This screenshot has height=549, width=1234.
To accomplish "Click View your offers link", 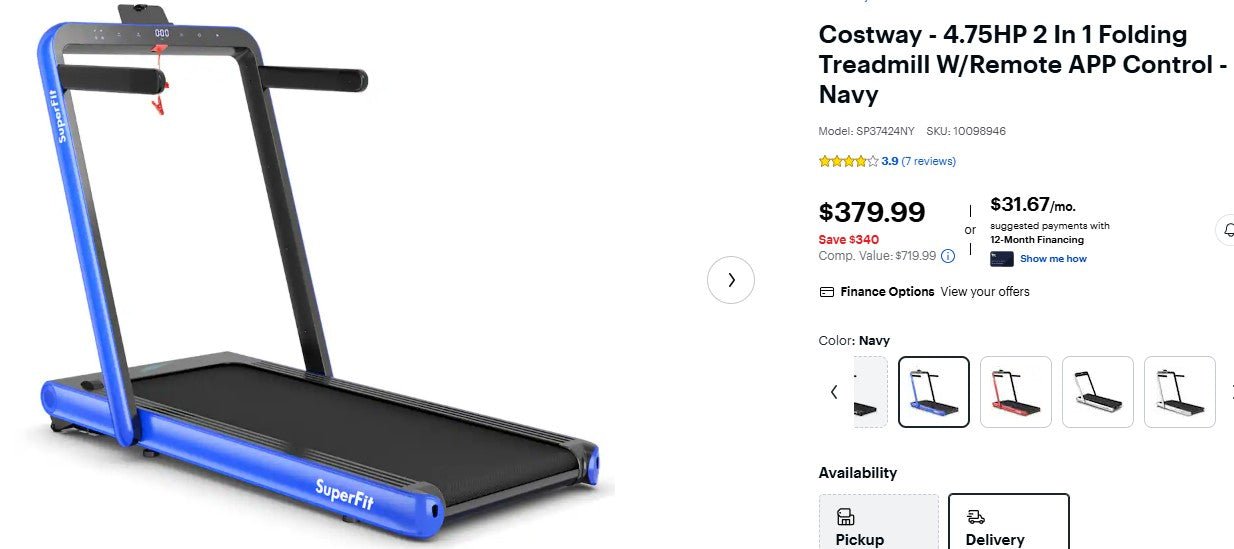I will (985, 292).
